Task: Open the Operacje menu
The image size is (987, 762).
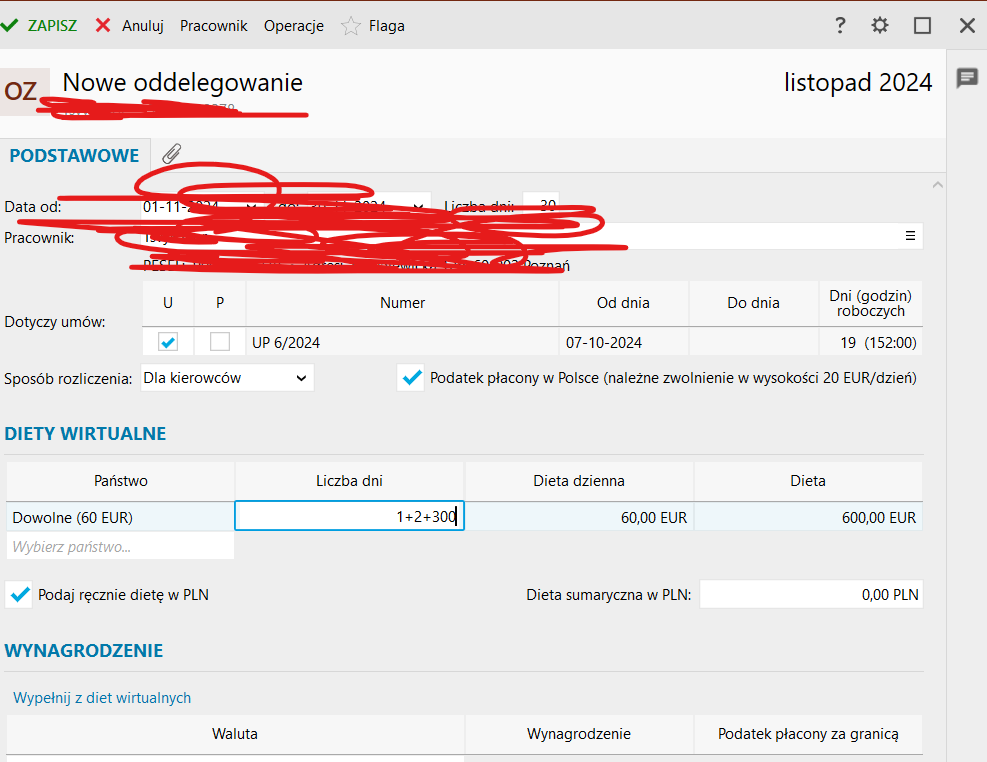Action: [293, 26]
